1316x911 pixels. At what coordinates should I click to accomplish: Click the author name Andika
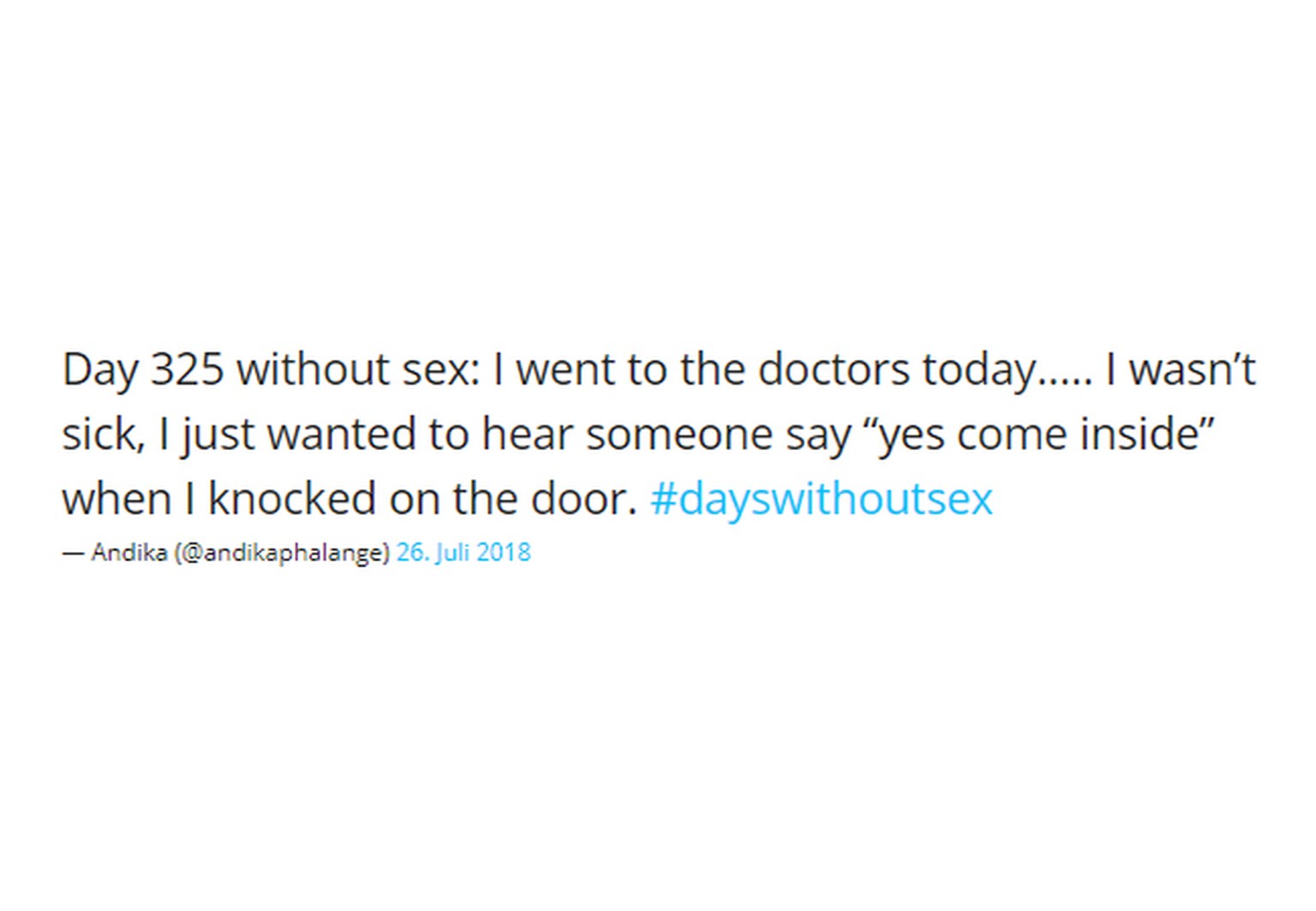129,553
